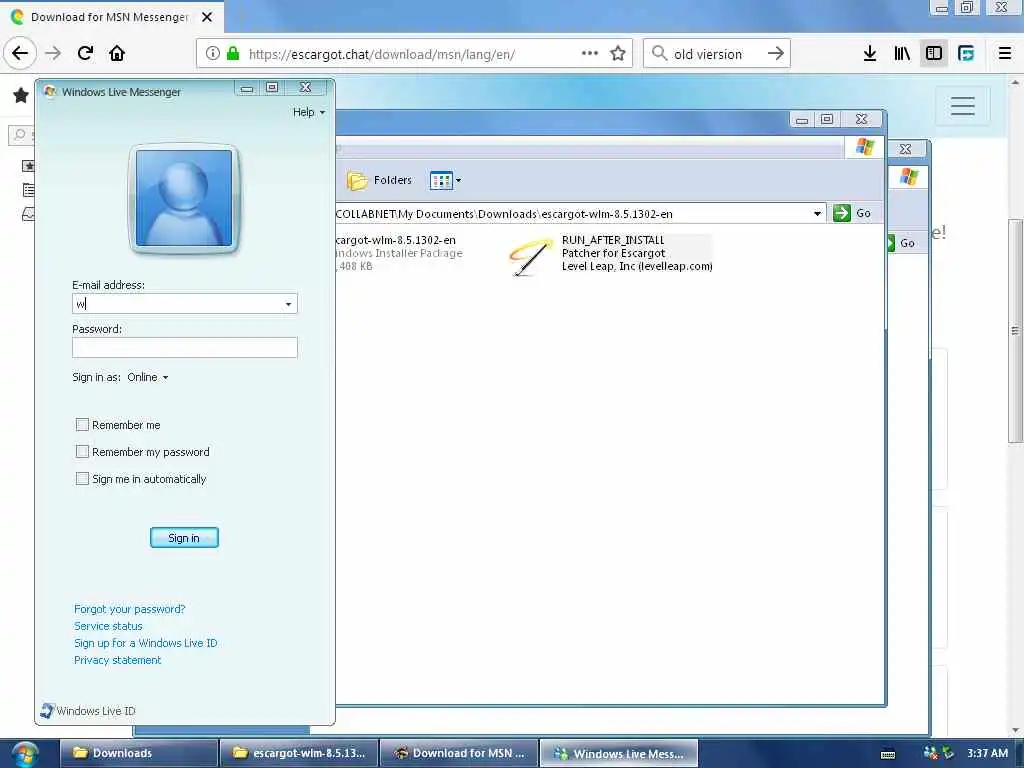Expand the e-mail address dropdown arrow
This screenshot has height=768, width=1024.
[x=288, y=304]
